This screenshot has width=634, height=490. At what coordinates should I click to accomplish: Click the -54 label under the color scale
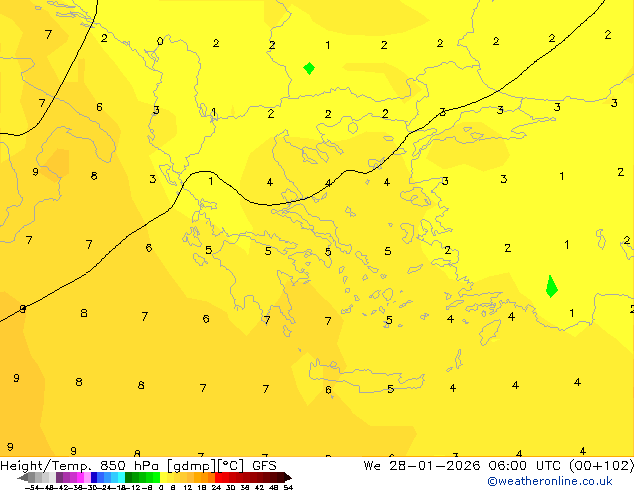(x=33, y=487)
